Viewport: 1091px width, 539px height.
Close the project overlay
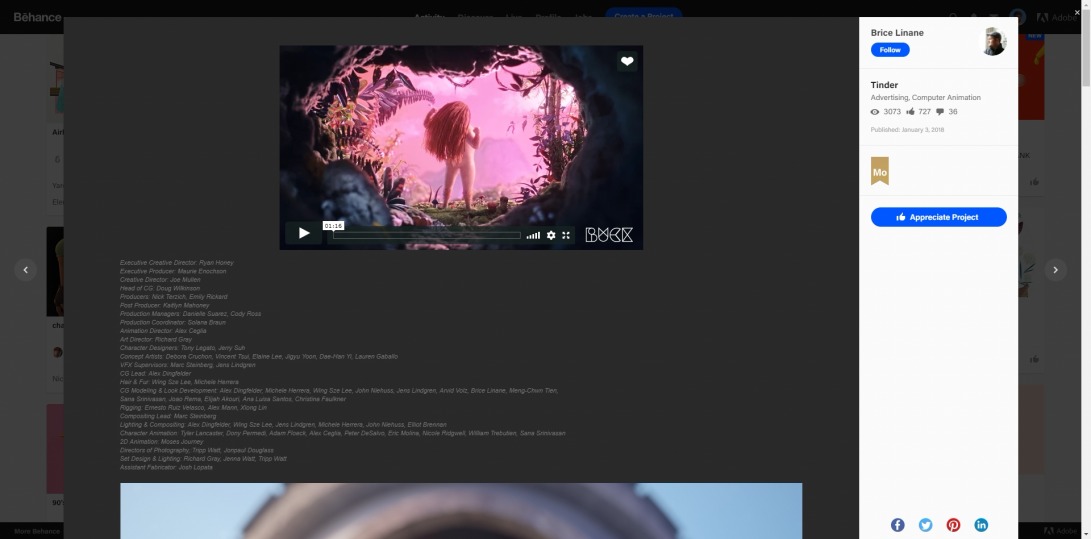pyautogui.click(x=1077, y=13)
